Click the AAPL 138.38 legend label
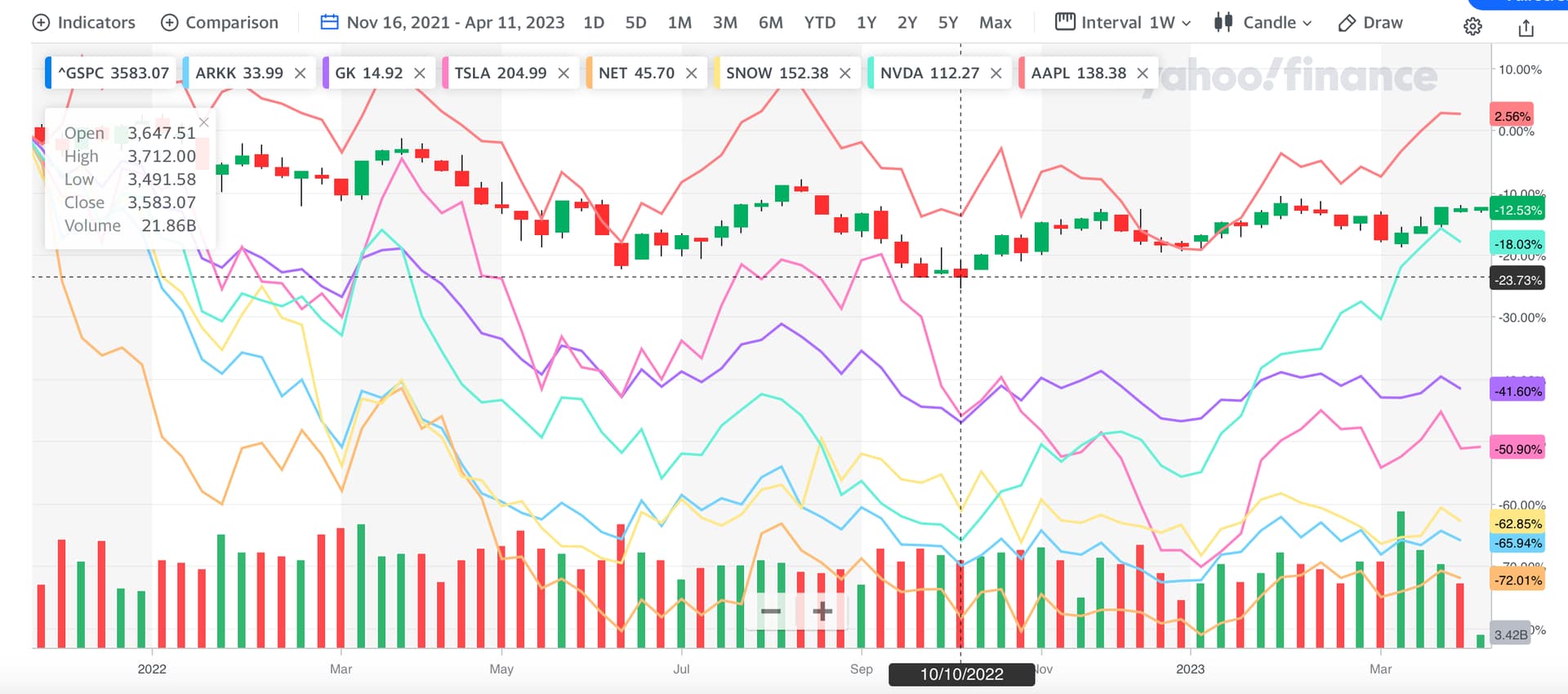 (x=1079, y=73)
